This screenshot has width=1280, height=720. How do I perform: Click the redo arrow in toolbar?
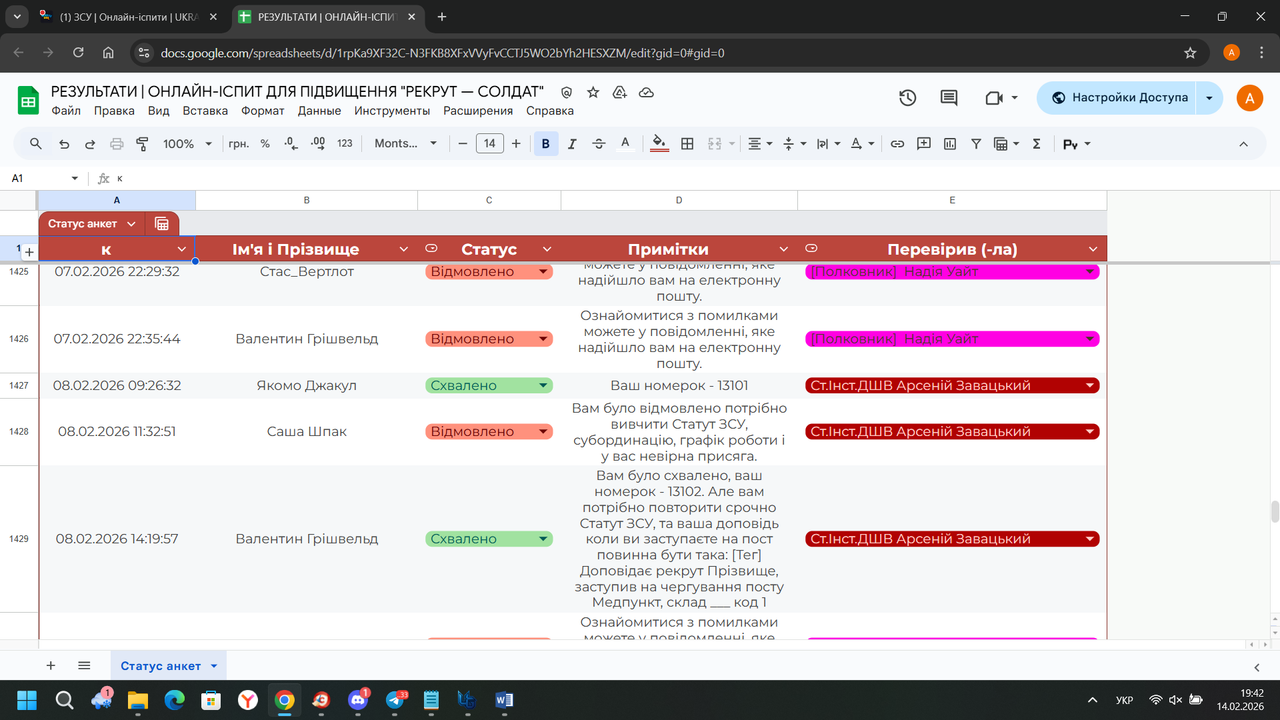coord(90,144)
